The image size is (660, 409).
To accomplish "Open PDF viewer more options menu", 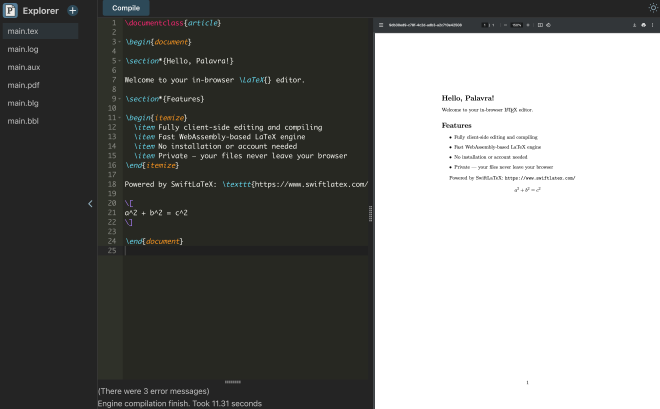I will [652, 24].
